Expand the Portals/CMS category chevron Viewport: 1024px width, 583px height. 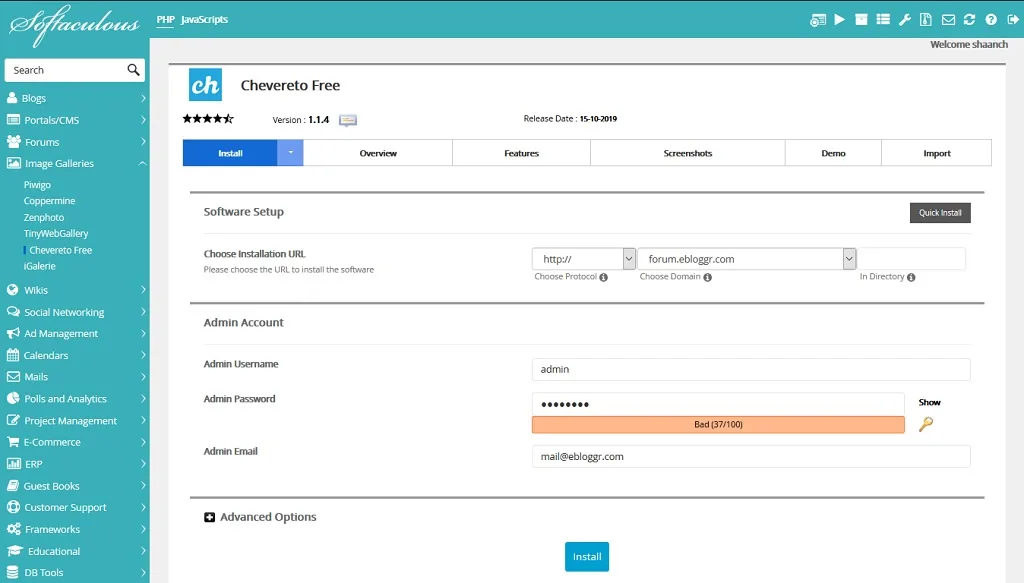click(142, 120)
